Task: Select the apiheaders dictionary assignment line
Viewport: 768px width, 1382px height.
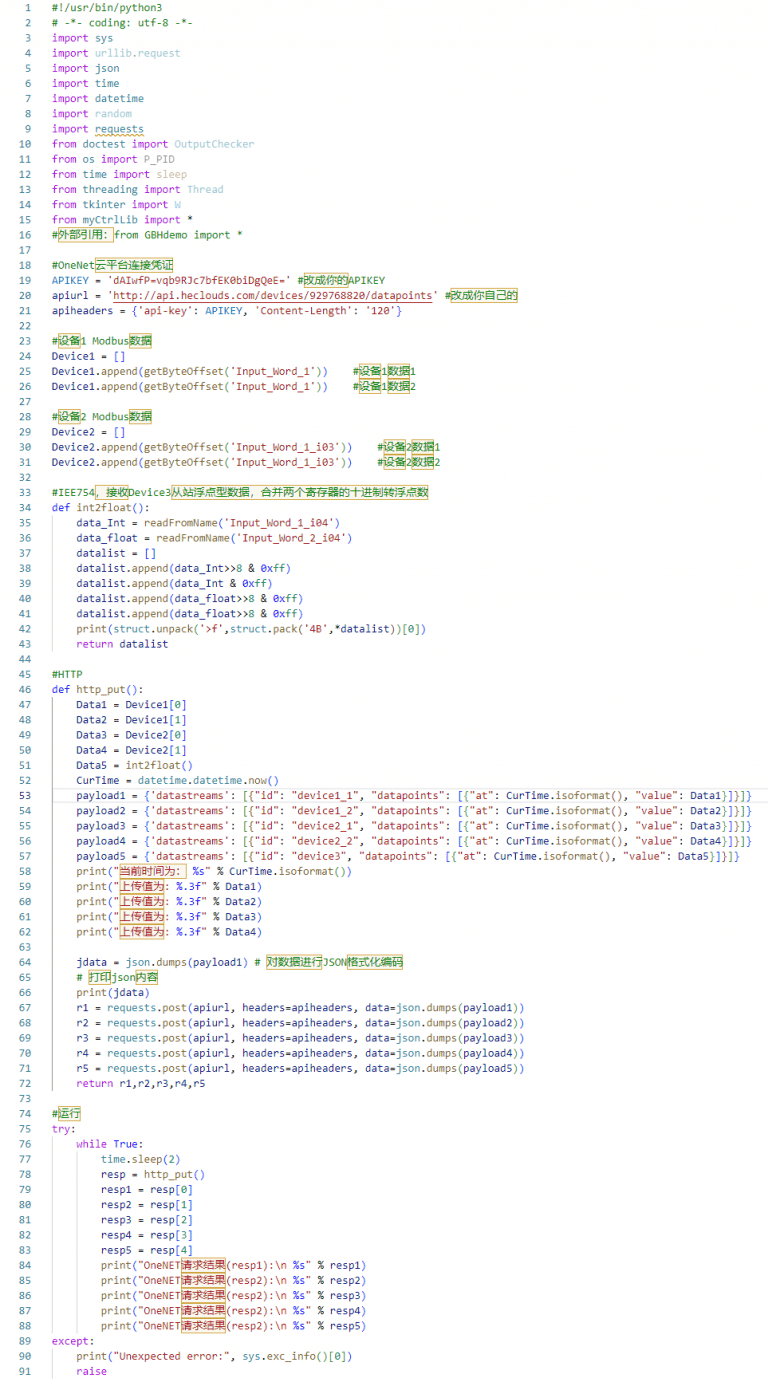Action: coord(226,311)
